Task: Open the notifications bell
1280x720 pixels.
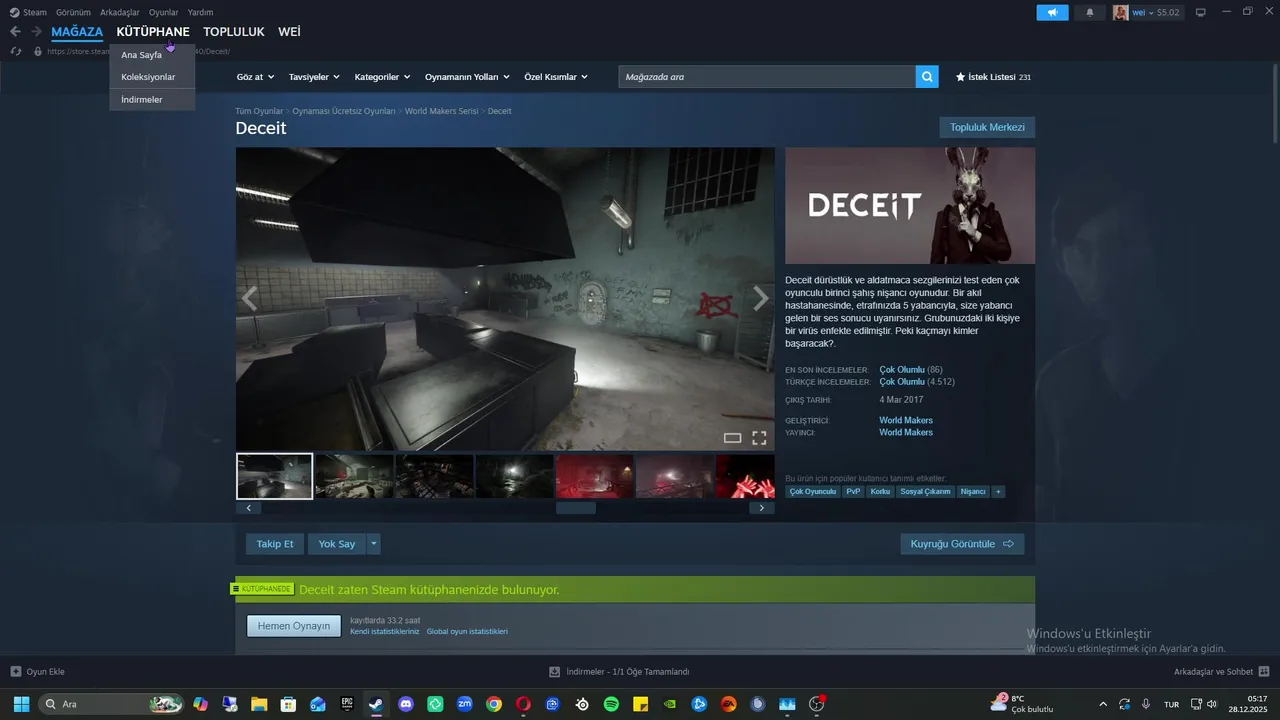Action: point(1090,12)
